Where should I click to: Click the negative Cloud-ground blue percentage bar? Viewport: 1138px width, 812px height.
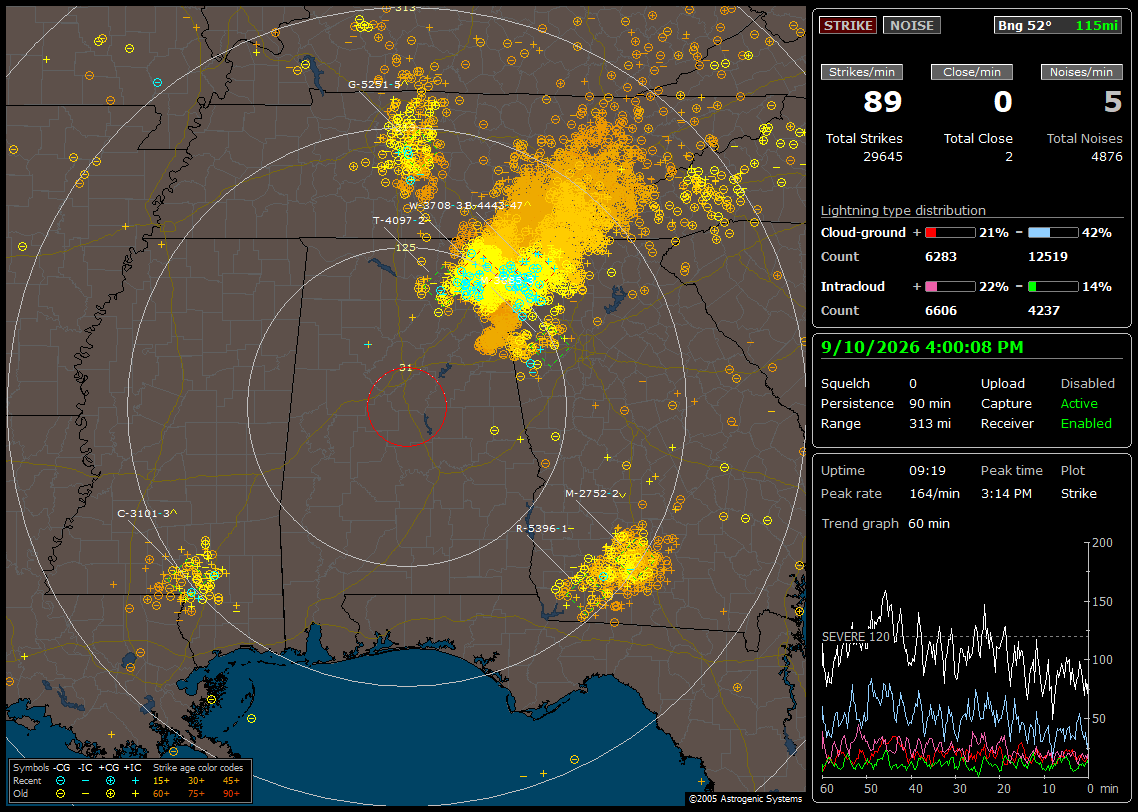tap(1053, 233)
